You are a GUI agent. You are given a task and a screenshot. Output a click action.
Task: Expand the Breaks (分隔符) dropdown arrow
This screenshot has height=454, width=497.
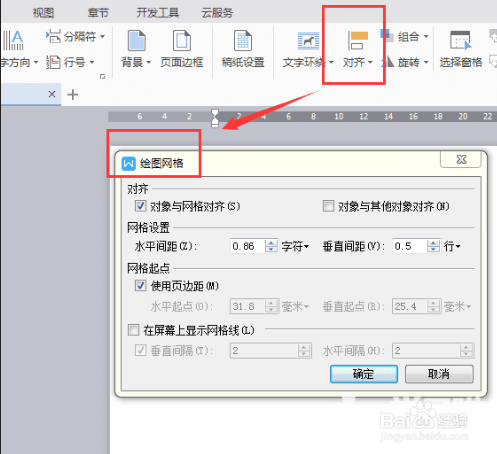coord(102,36)
